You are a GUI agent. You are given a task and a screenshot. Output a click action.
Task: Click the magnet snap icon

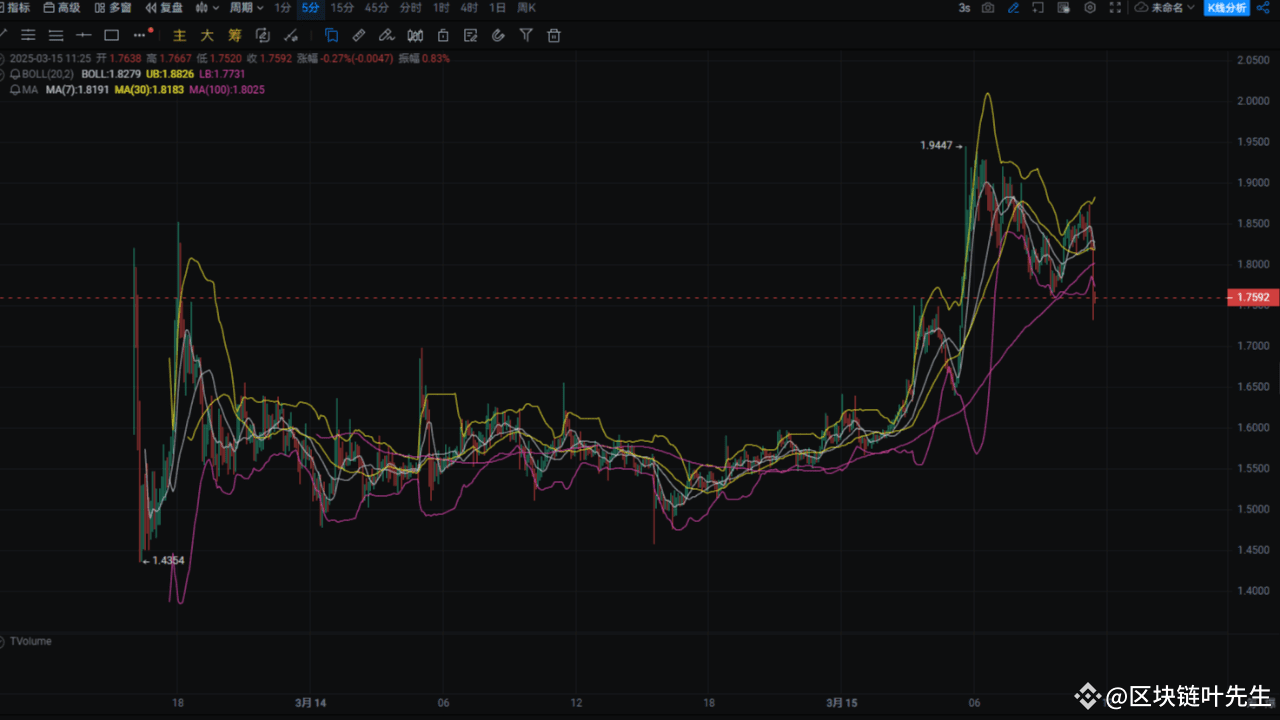(x=498, y=35)
